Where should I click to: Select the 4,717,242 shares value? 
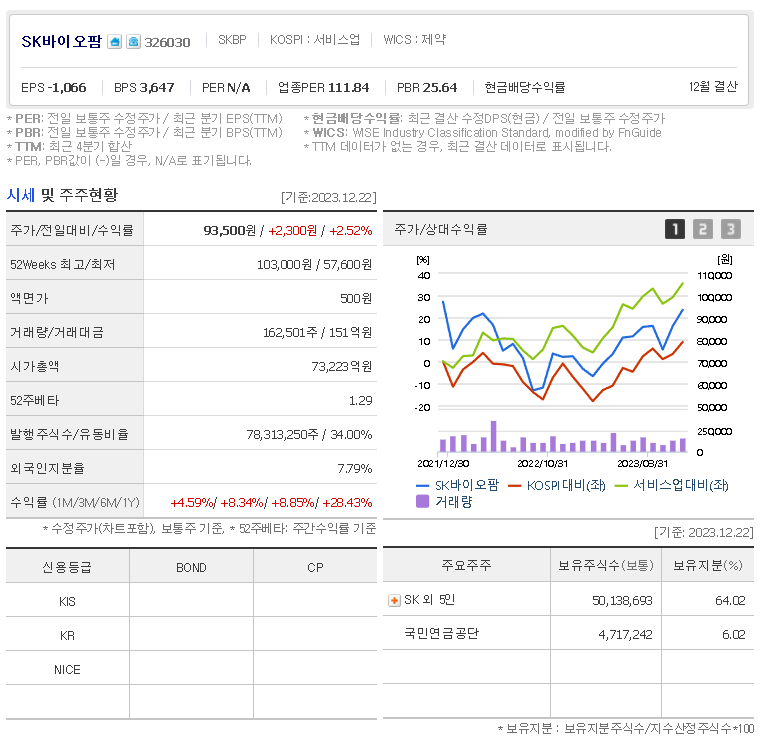coord(625,635)
